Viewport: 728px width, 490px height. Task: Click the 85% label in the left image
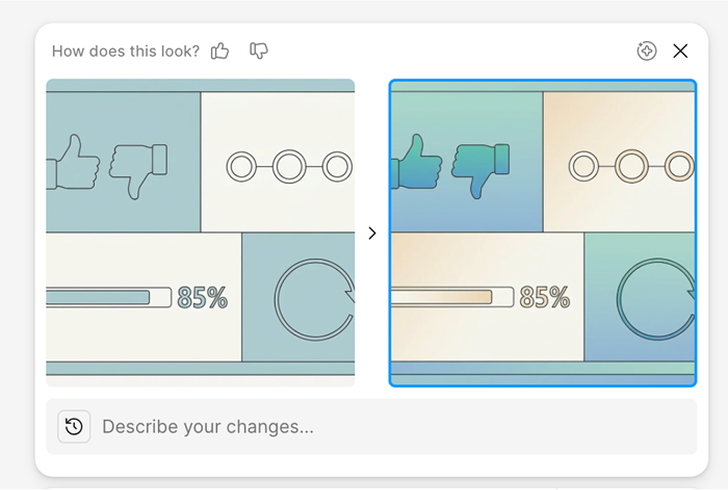[x=202, y=297]
